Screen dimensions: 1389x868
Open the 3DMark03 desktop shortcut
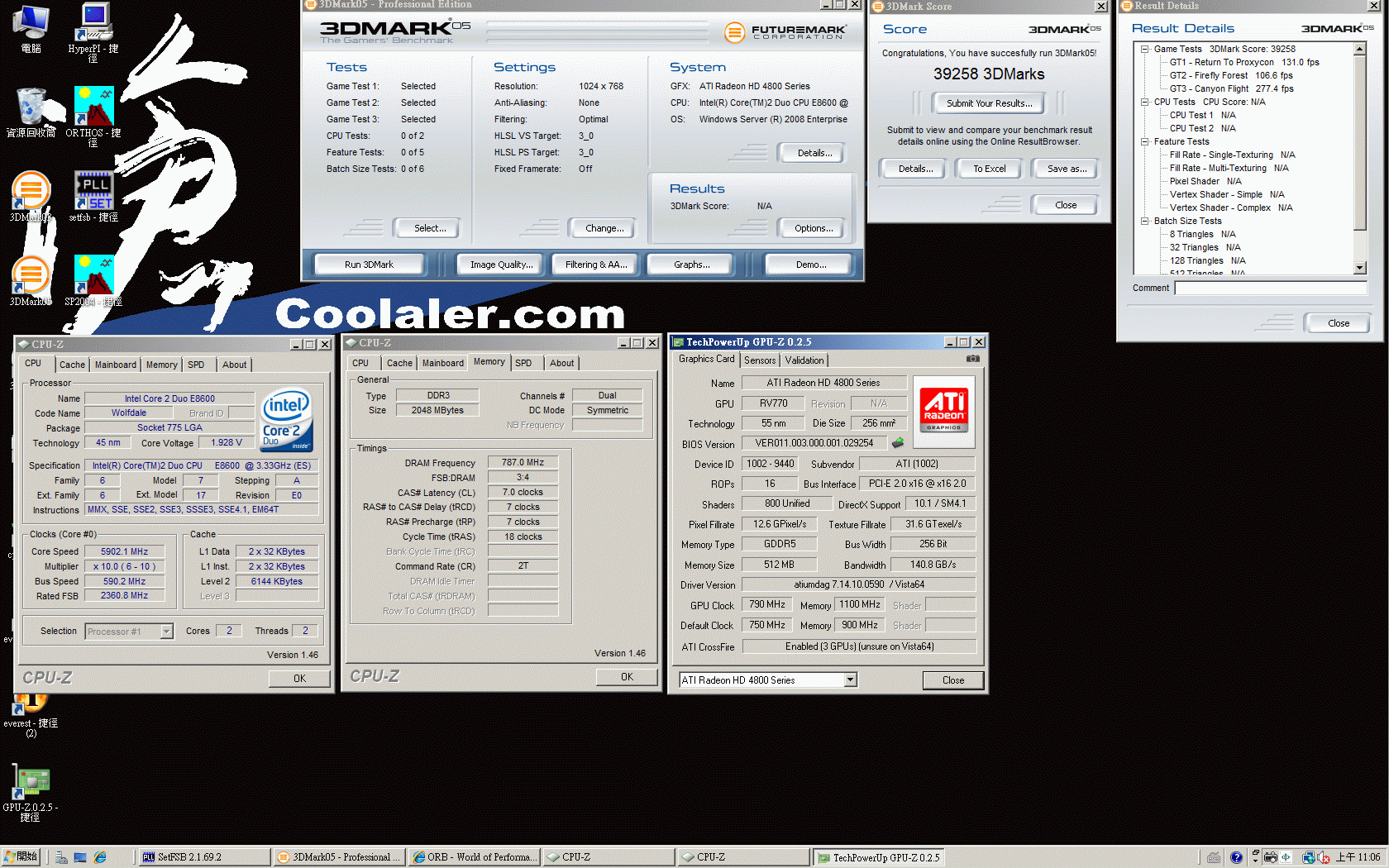pos(31,197)
